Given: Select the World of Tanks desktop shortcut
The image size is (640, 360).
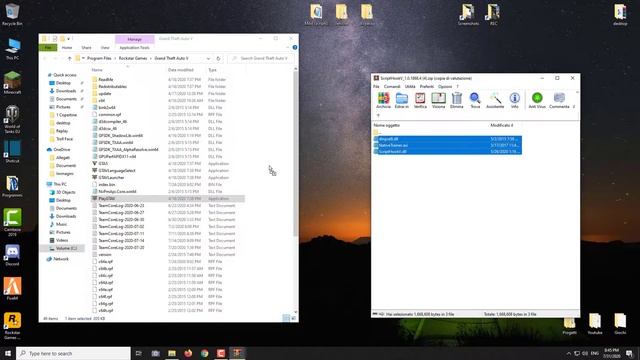Looking at the screenshot, I should [x=12, y=119].
